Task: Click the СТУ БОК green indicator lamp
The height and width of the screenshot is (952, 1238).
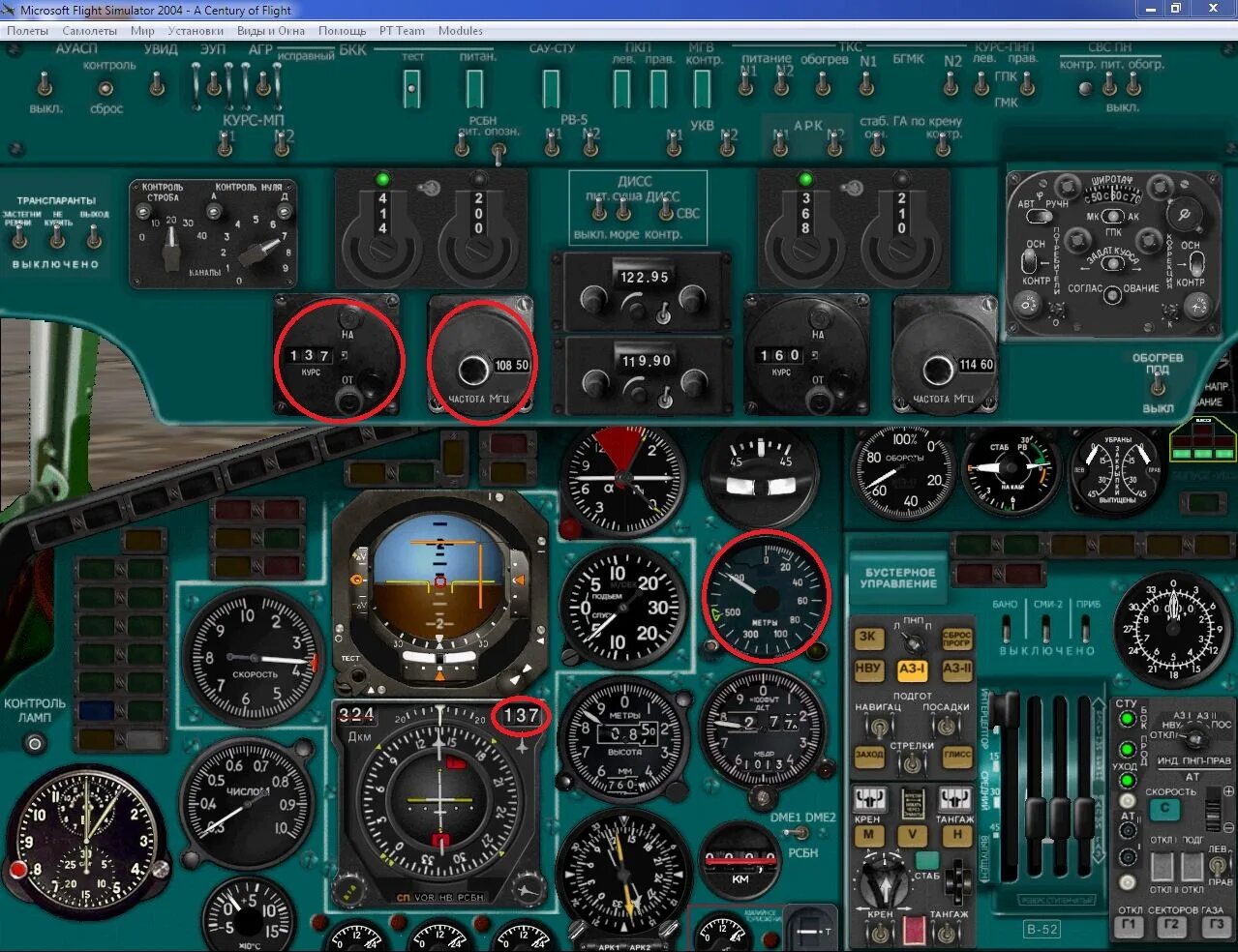Action: click(1127, 719)
